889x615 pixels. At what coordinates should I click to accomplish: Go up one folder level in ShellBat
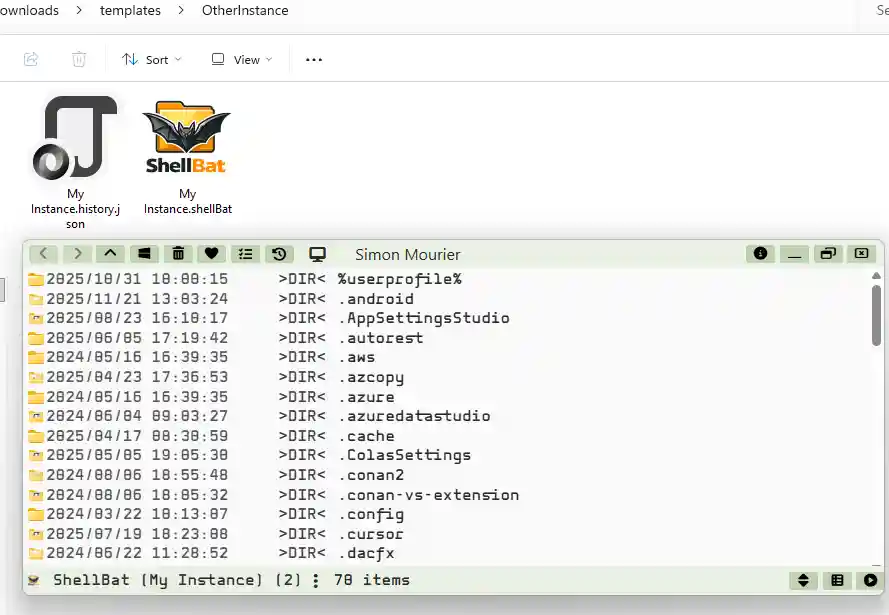(111, 254)
